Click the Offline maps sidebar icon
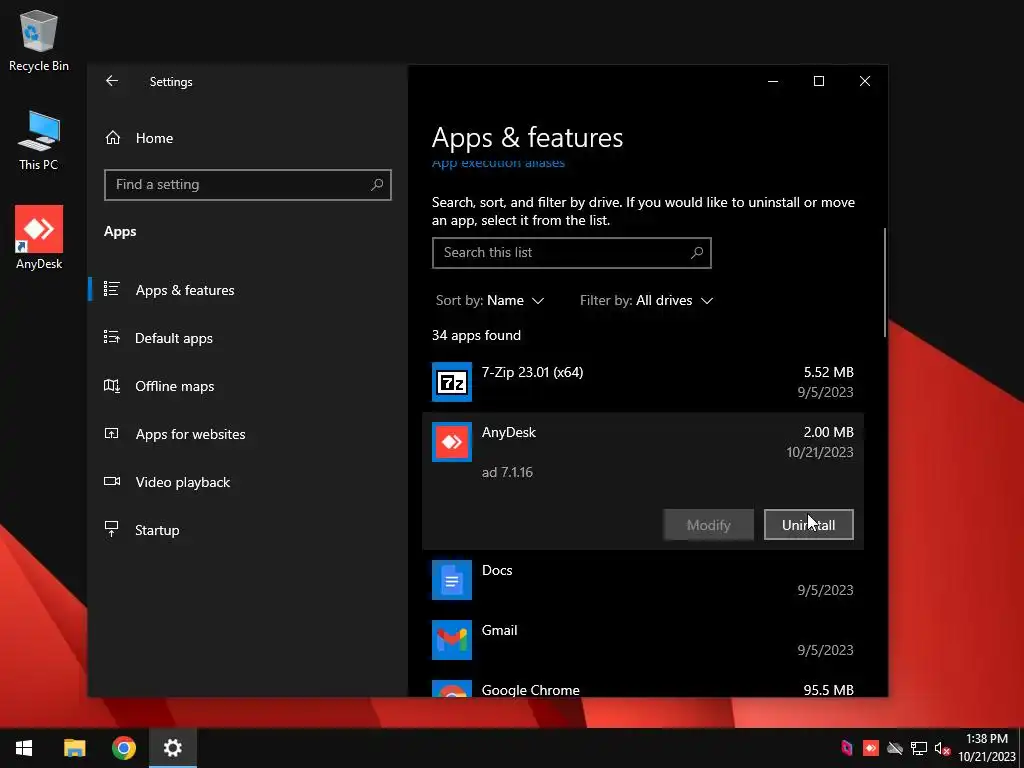Viewport: 1024px width, 768px height. click(112, 386)
